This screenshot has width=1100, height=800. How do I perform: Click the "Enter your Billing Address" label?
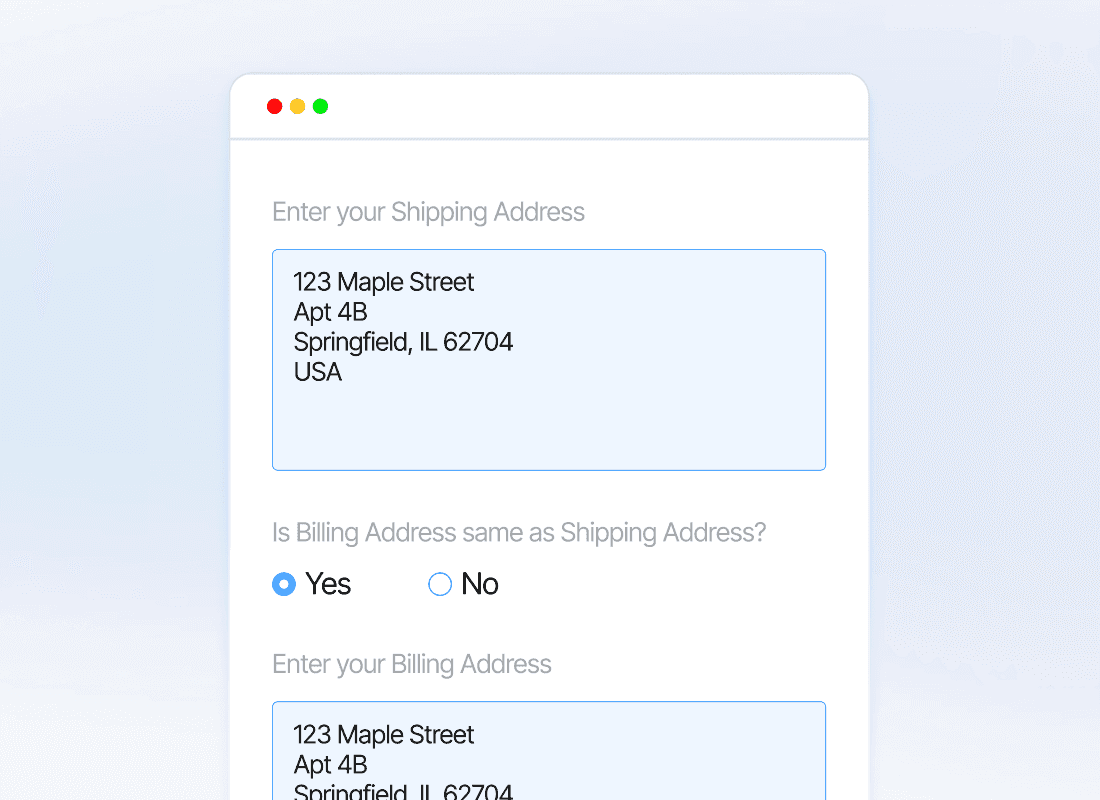point(412,664)
